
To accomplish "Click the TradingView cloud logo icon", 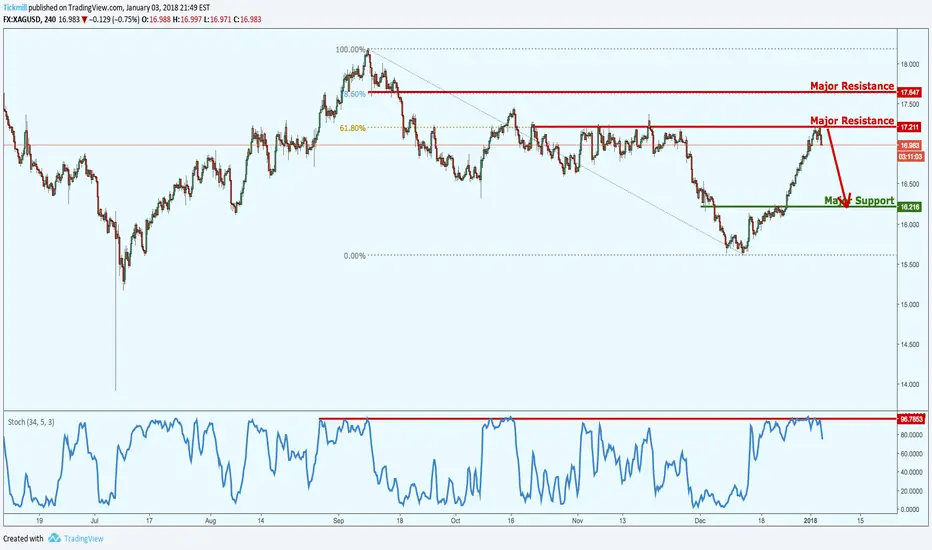I will [54, 538].
